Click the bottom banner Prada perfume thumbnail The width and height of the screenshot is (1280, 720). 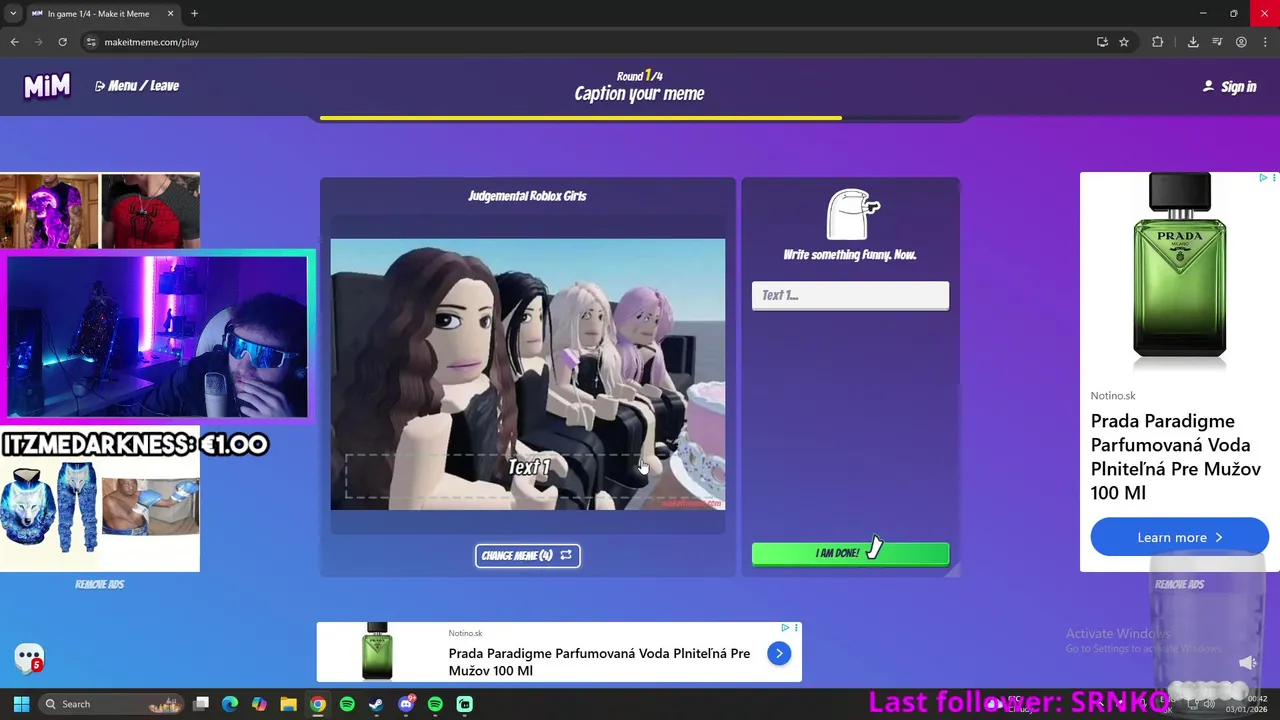[x=378, y=652]
